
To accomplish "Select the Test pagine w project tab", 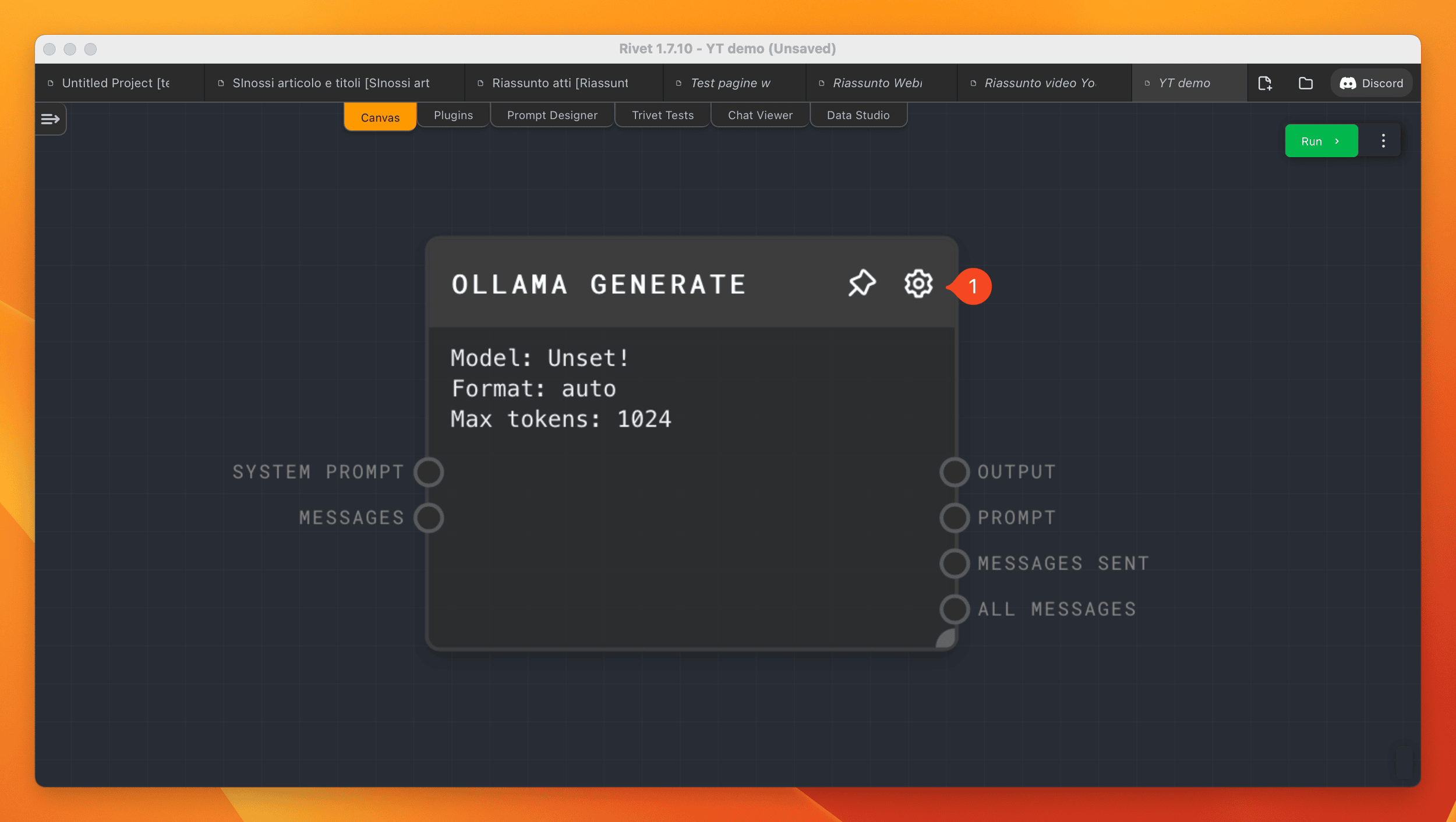I will pyautogui.click(x=734, y=83).
